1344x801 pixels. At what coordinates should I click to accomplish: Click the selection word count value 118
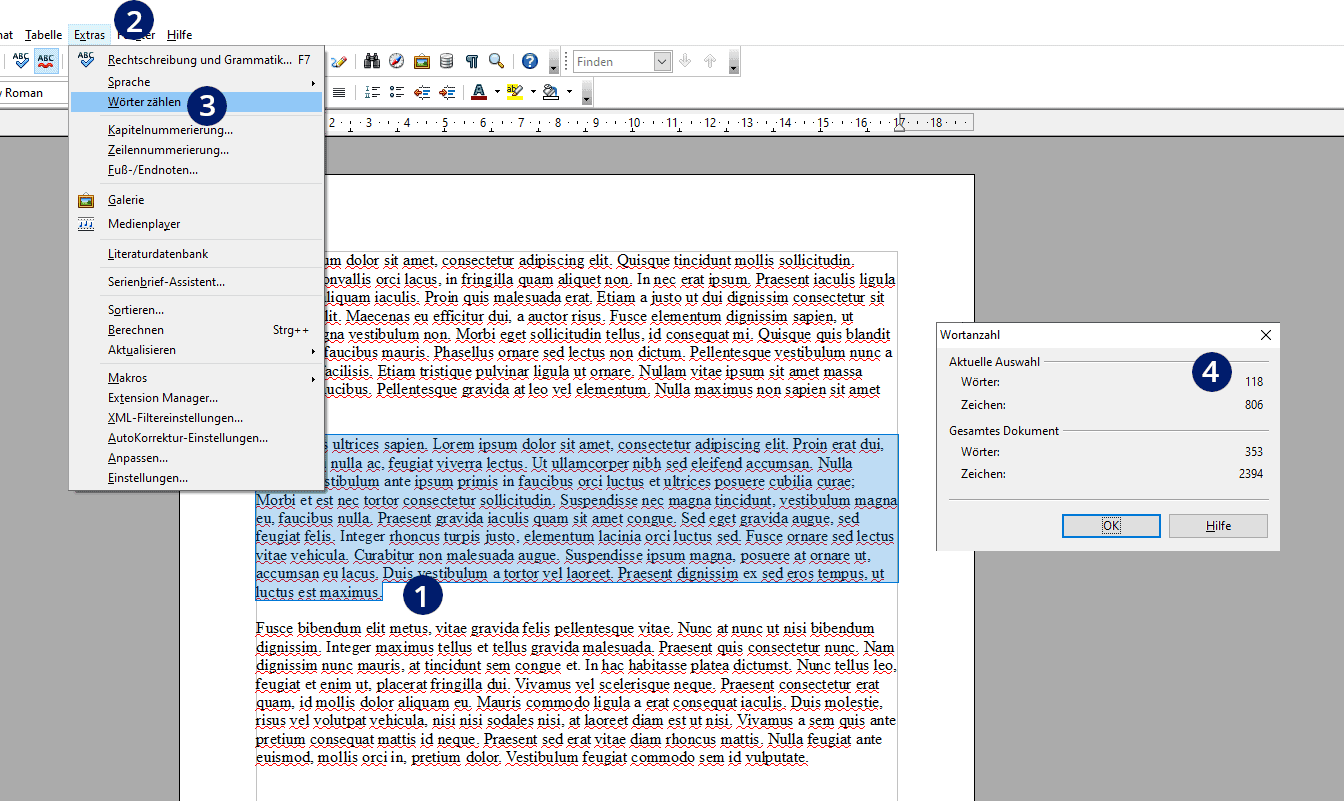[1254, 382]
